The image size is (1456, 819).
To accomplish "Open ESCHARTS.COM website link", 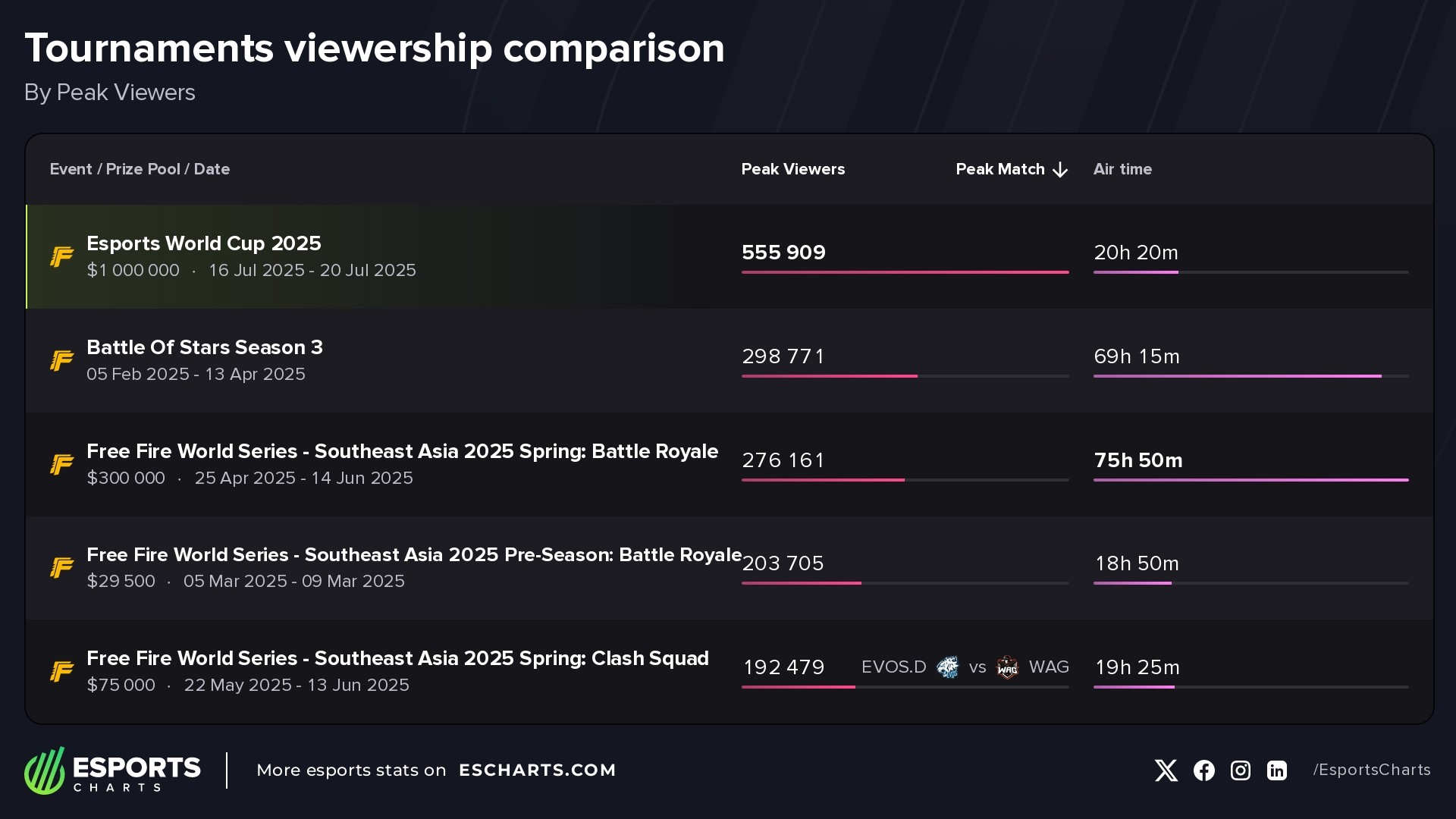I will click(537, 770).
